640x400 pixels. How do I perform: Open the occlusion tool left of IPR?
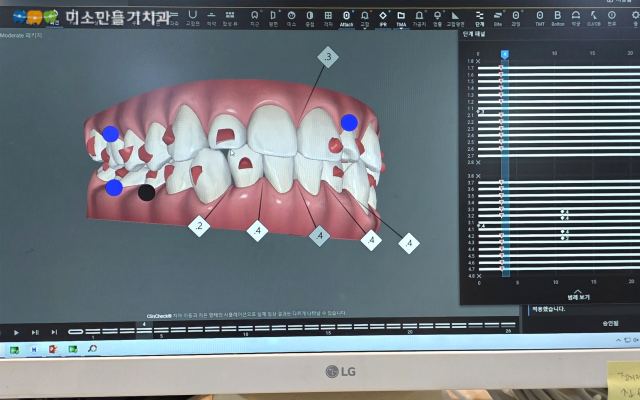(364, 16)
